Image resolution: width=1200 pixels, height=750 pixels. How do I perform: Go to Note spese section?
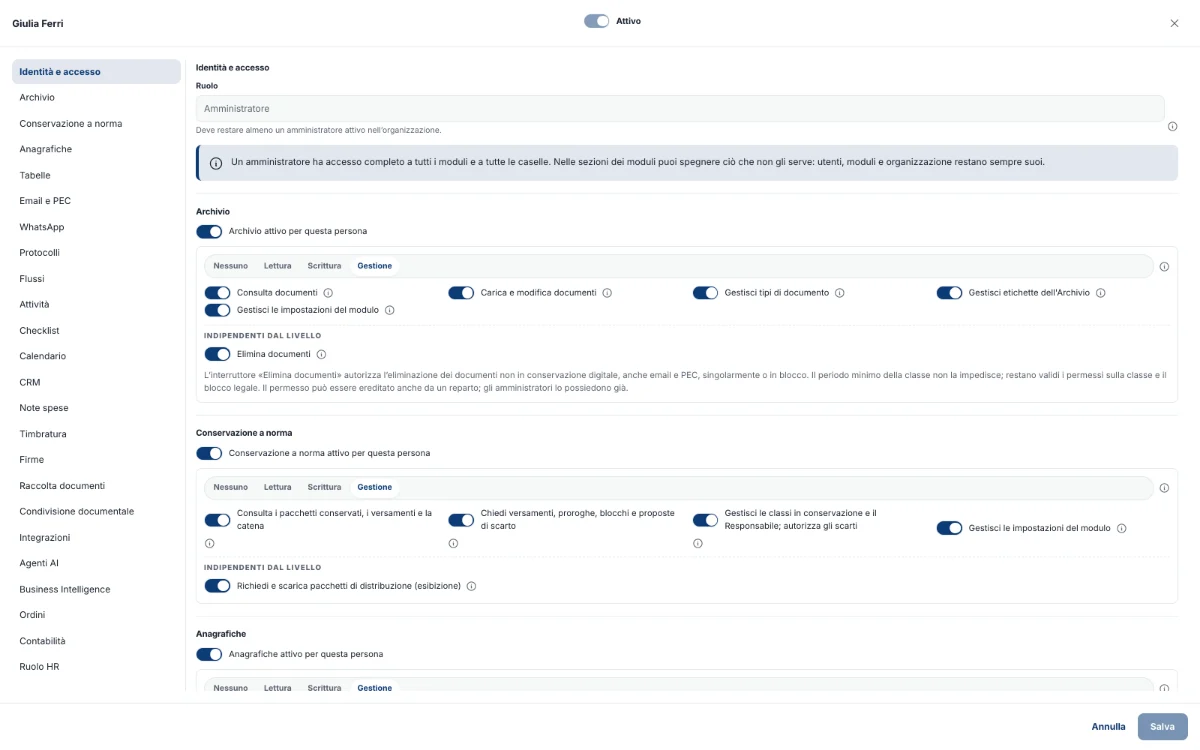click(x=96, y=408)
